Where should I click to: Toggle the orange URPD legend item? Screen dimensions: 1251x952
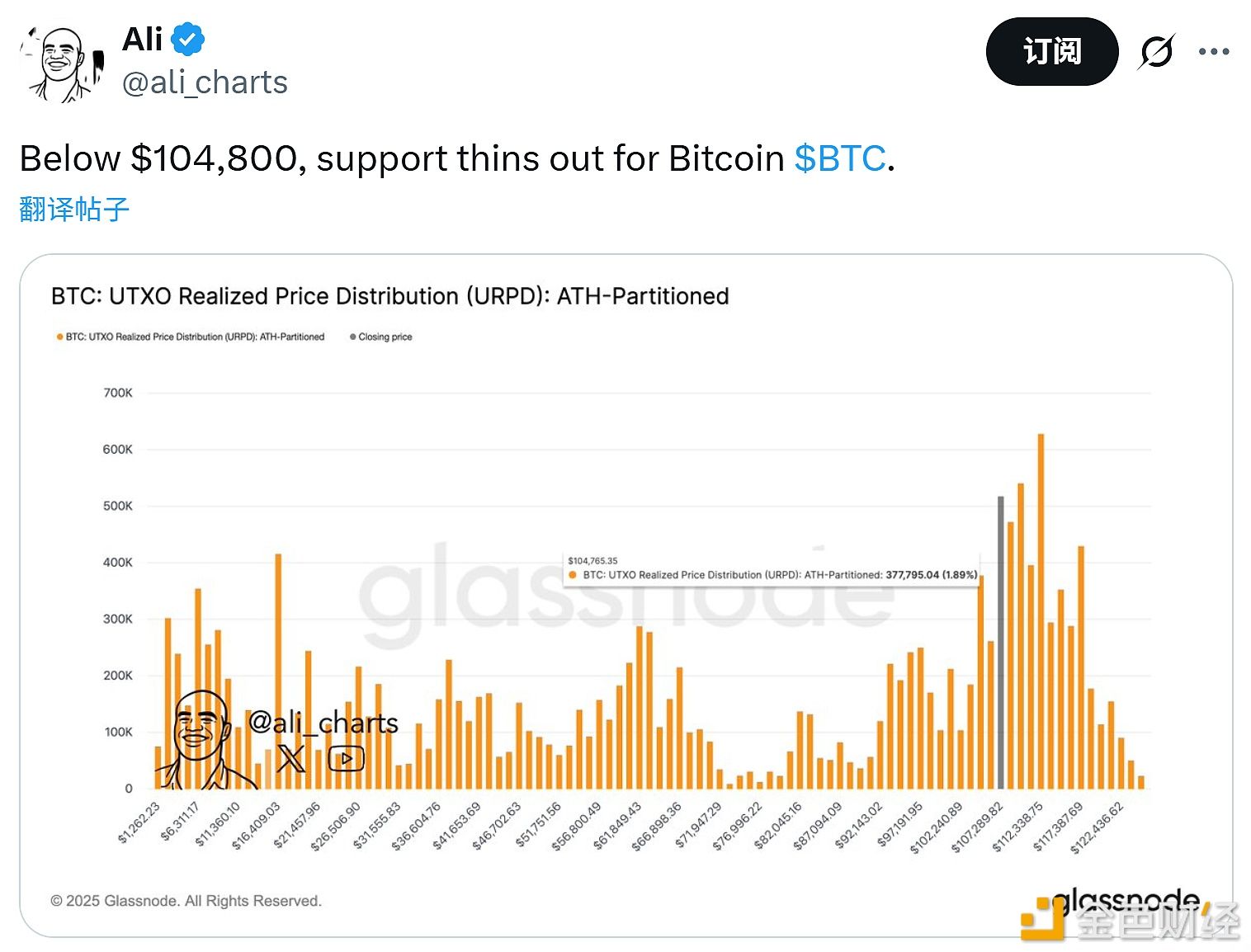191,337
